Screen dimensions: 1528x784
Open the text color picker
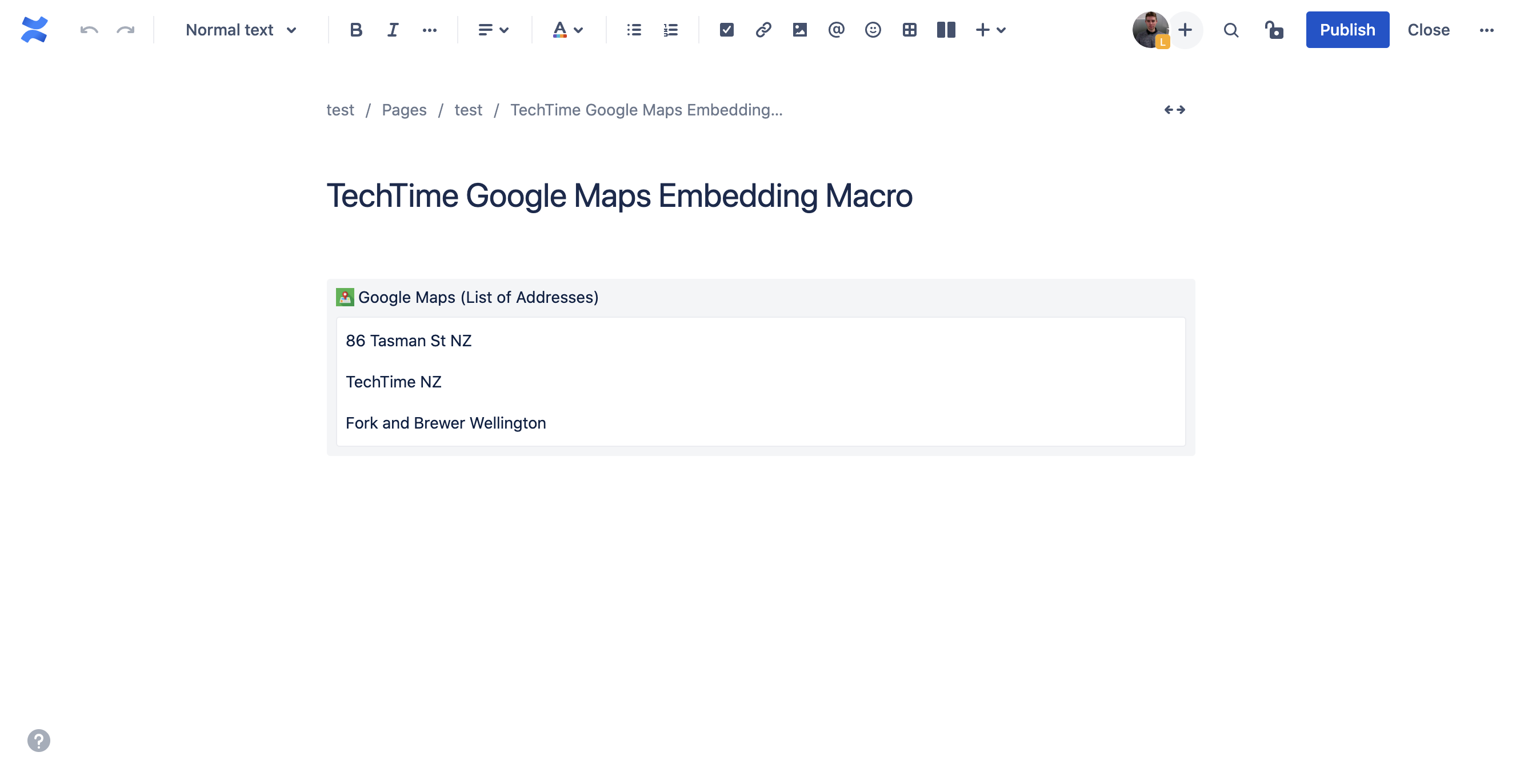click(567, 30)
